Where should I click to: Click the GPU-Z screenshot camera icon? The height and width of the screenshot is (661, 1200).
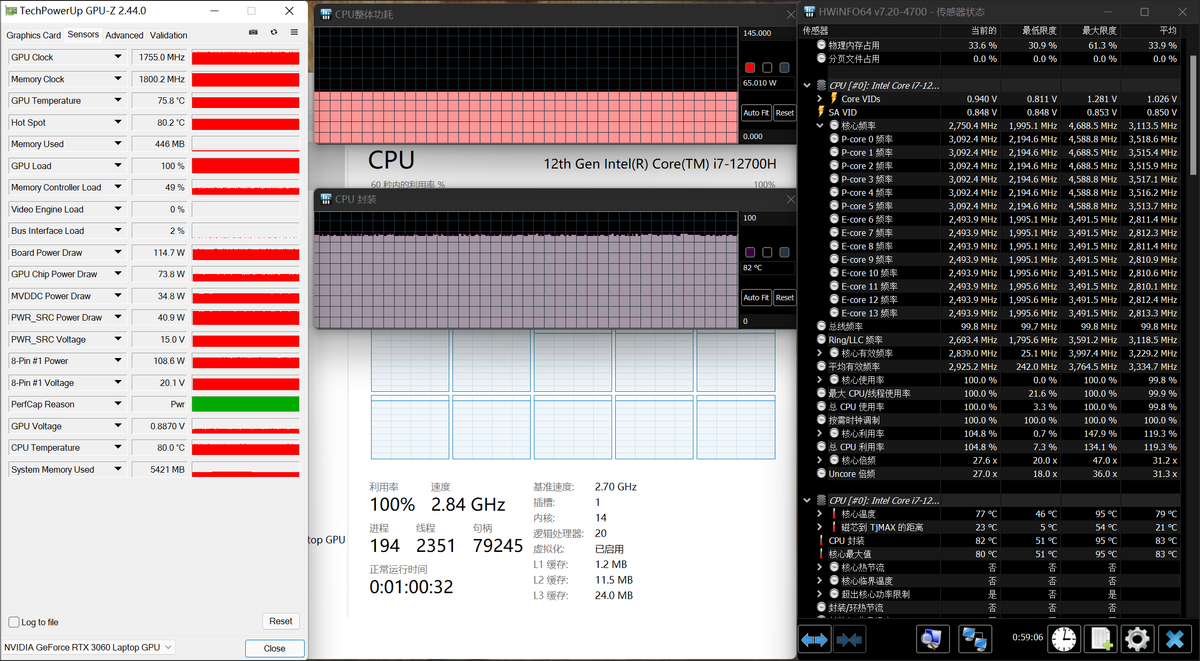pos(253,33)
